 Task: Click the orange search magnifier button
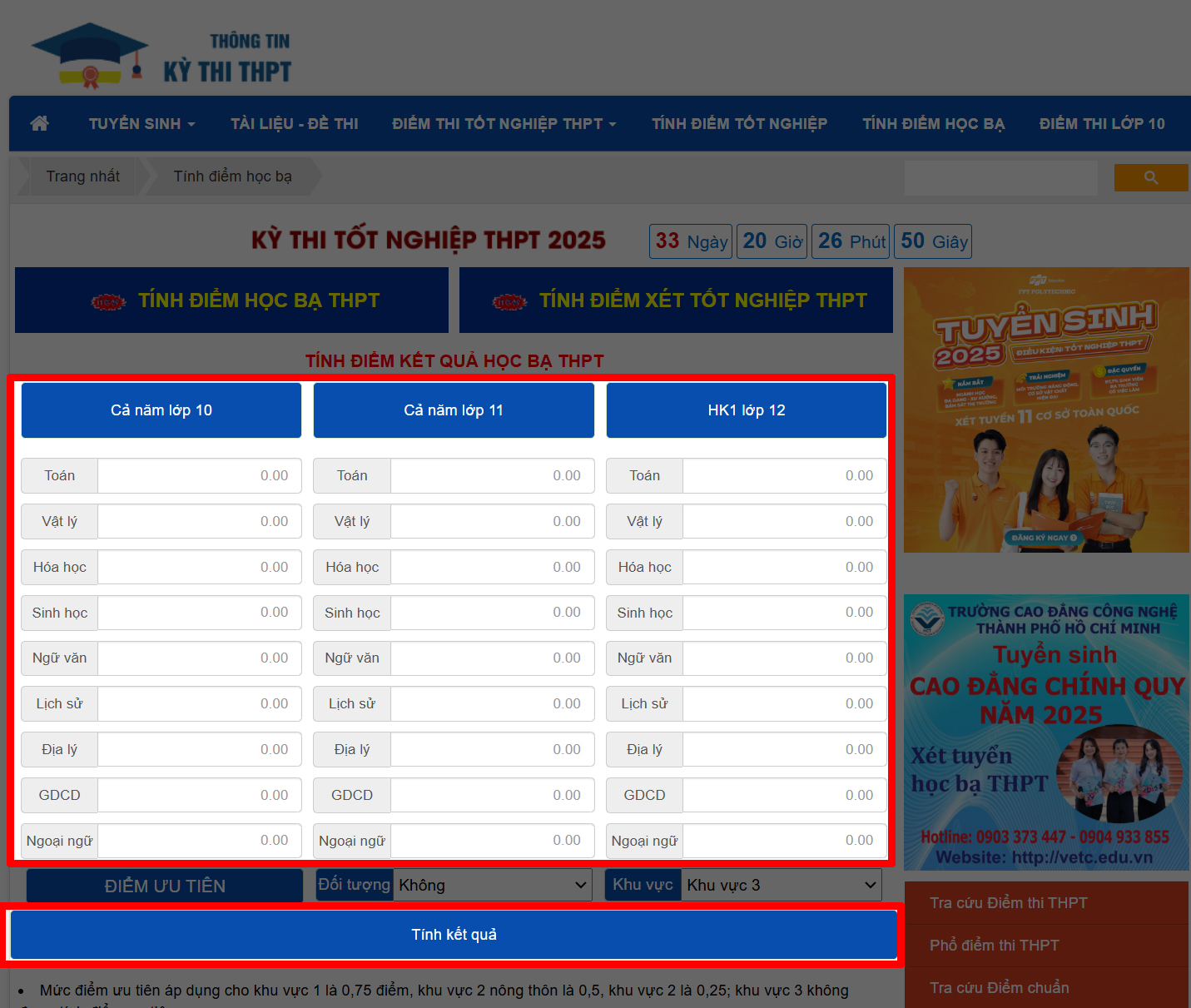(1150, 177)
